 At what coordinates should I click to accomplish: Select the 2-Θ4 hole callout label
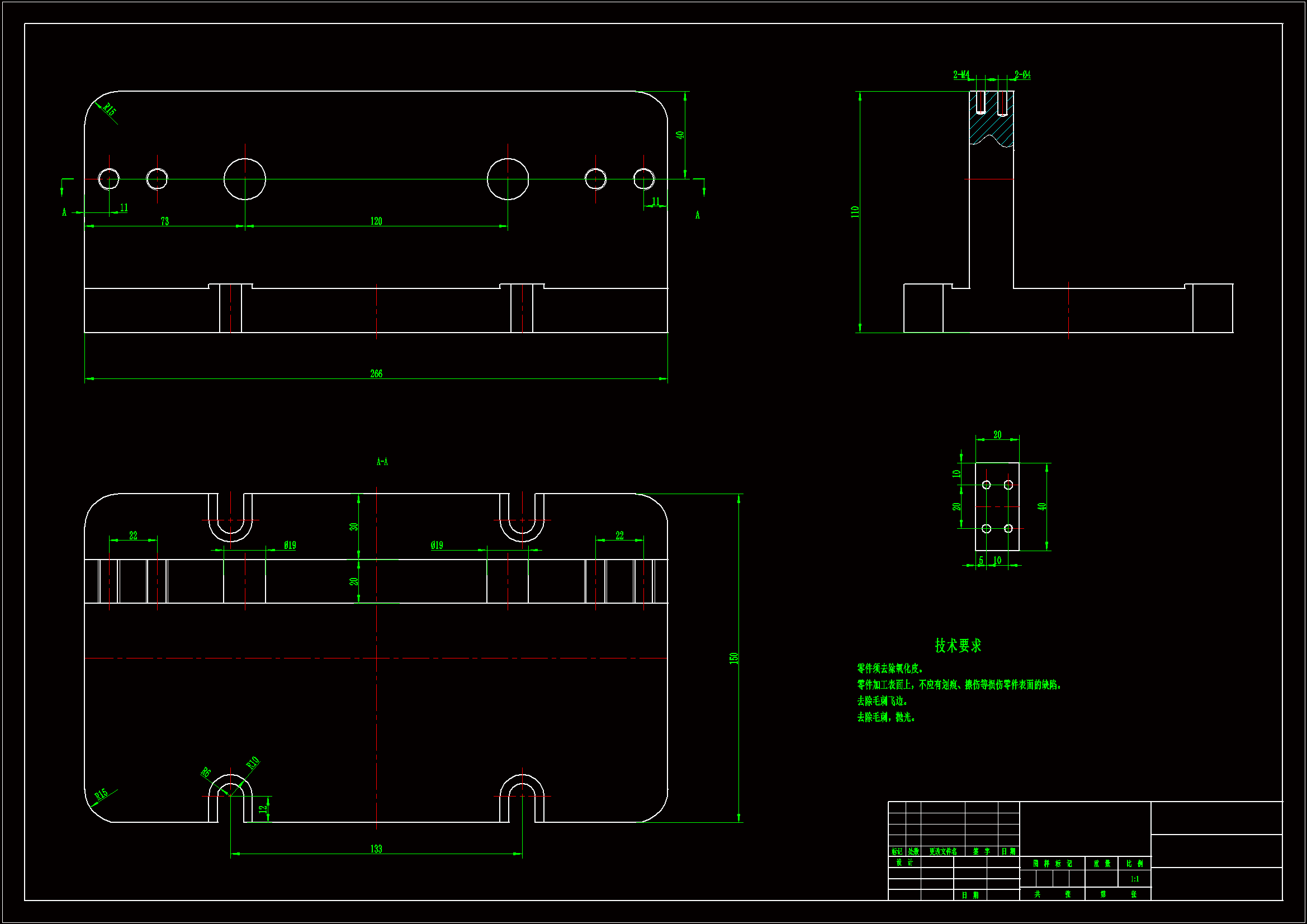(x=1022, y=75)
